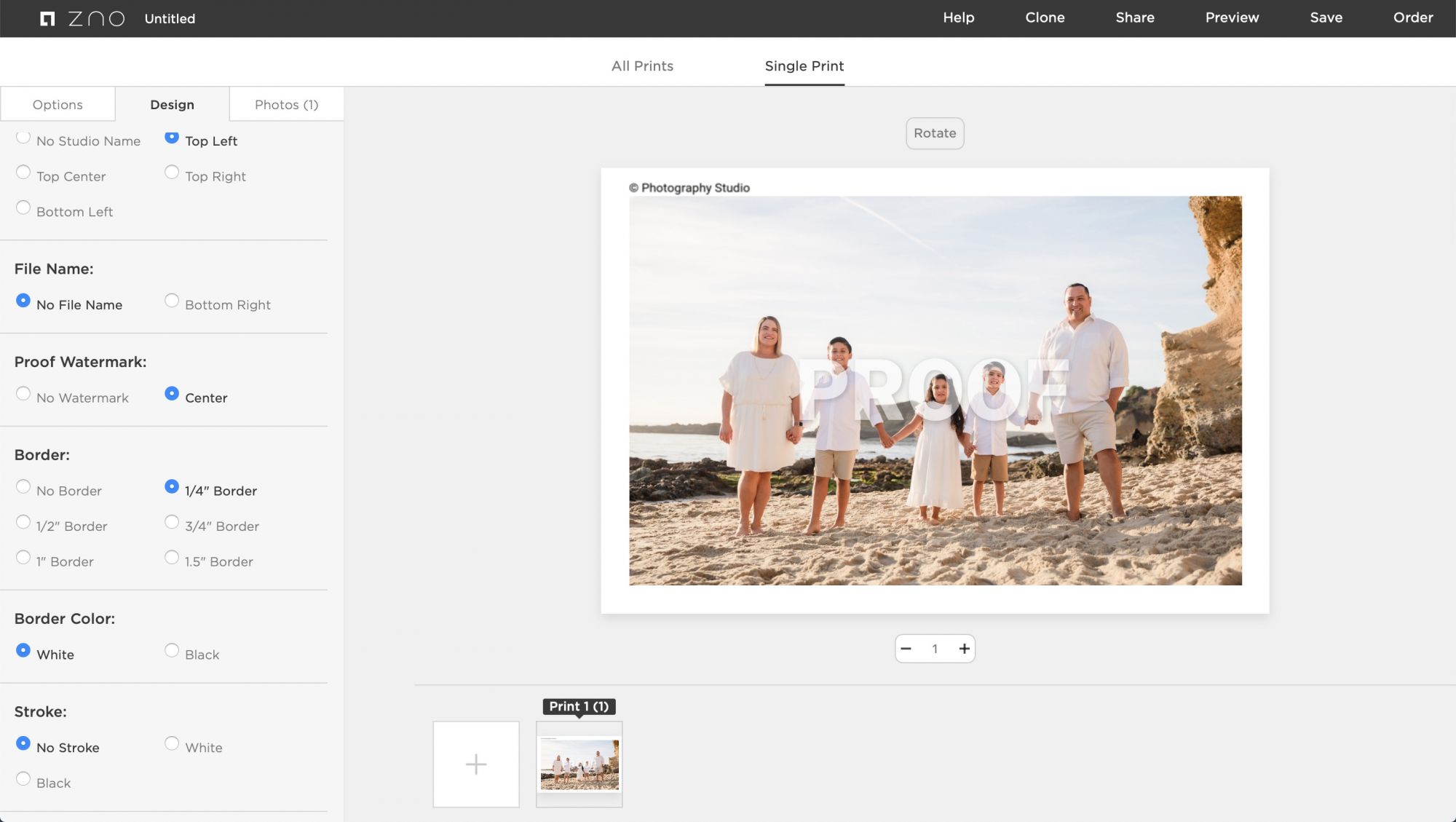Add a new print with the plus tile
This screenshot has width=1456, height=822.
tap(476, 764)
